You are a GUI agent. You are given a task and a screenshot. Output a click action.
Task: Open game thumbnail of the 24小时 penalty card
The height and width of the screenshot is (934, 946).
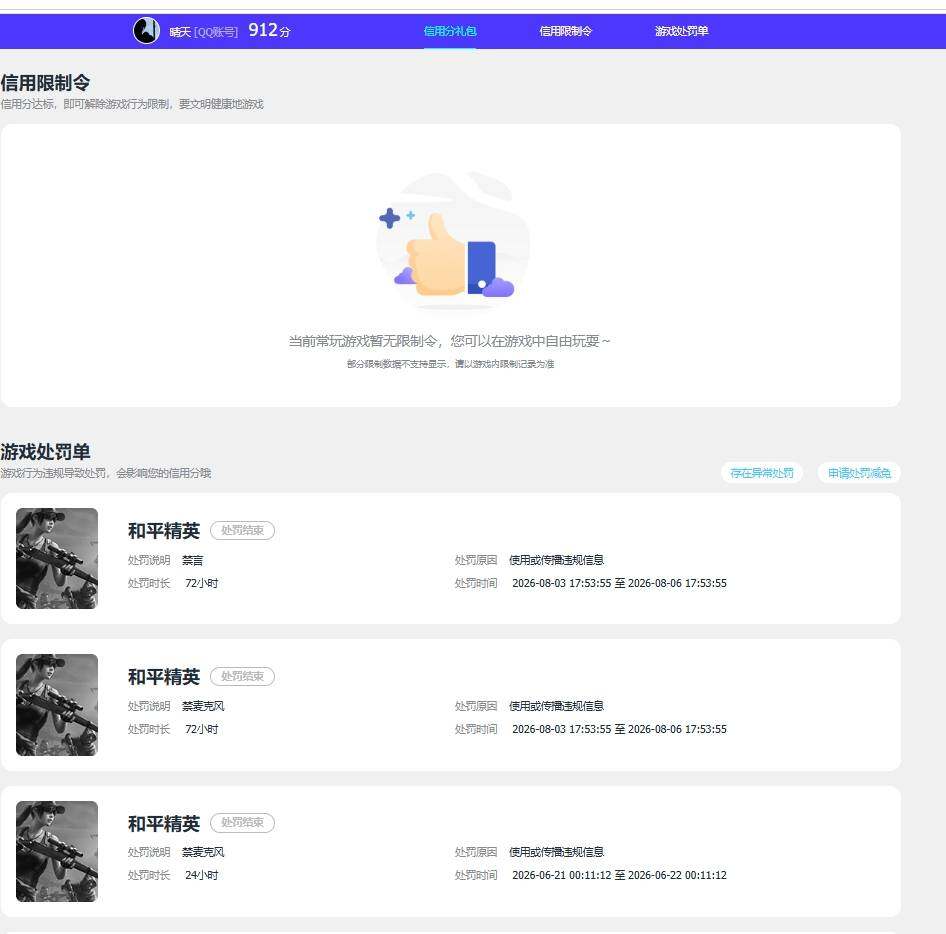pyautogui.click(x=57, y=851)
